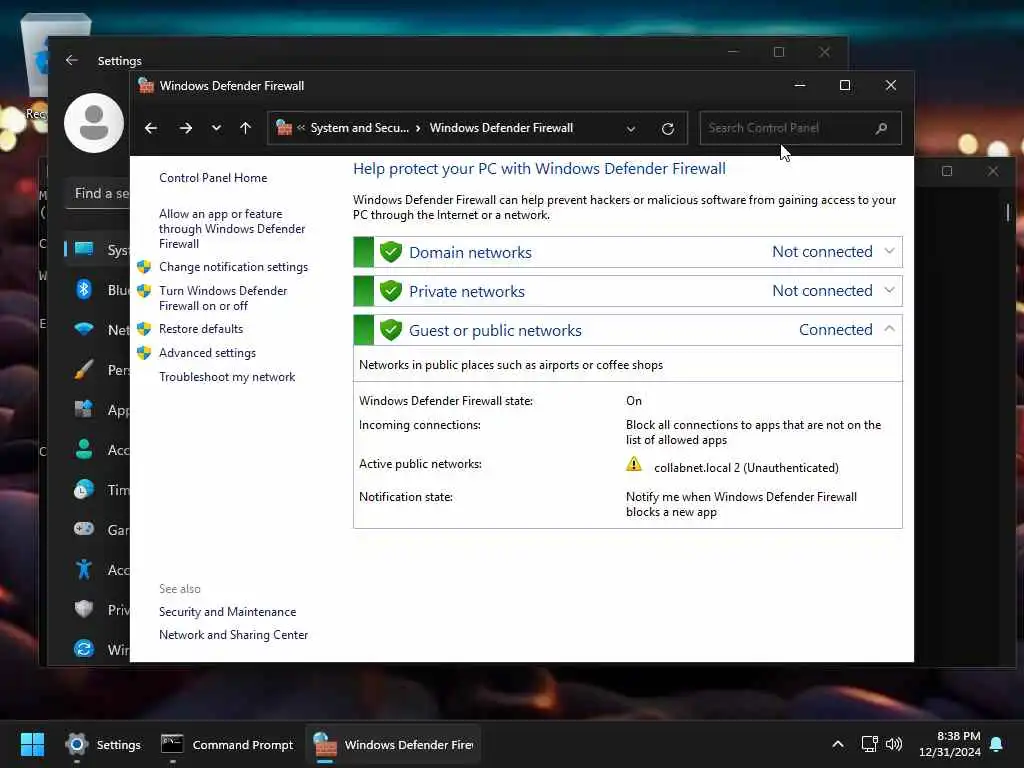The width and height of the screenshot is (1024, 768).
Task: Open recent locations chevron in Firewall window
Action: (216, 128)
